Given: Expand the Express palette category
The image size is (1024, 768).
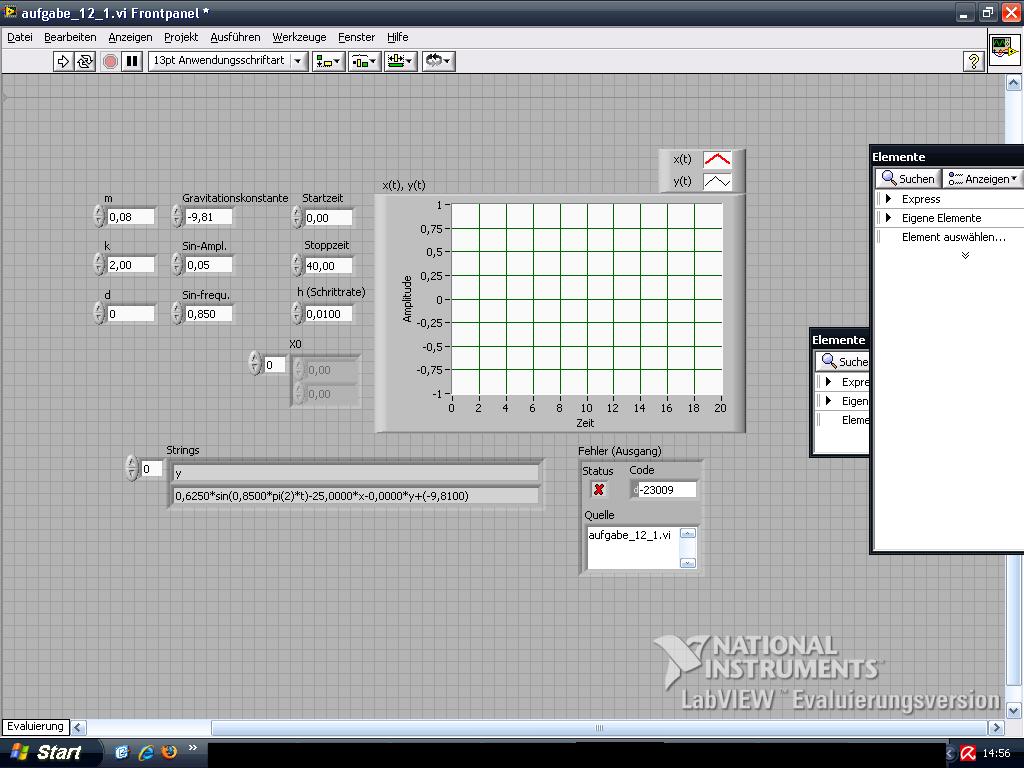Looking at the screenshot, I should coord(888,199).
